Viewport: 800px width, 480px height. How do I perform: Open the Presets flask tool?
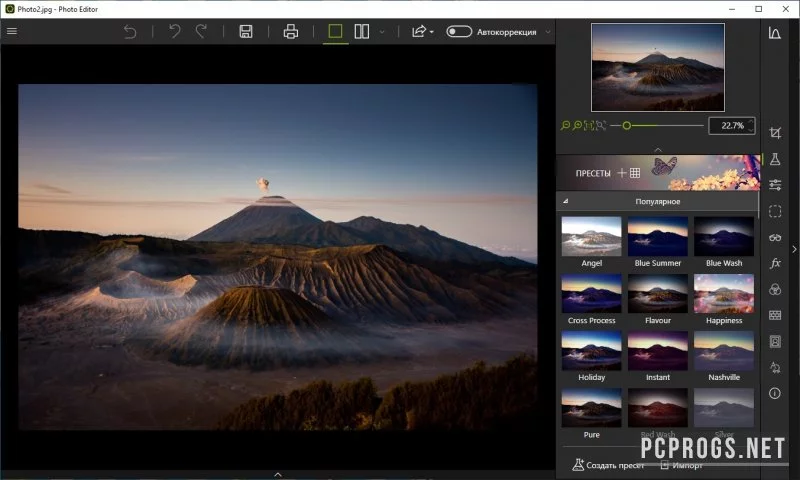pyautogui.click(x=775, y=159)
